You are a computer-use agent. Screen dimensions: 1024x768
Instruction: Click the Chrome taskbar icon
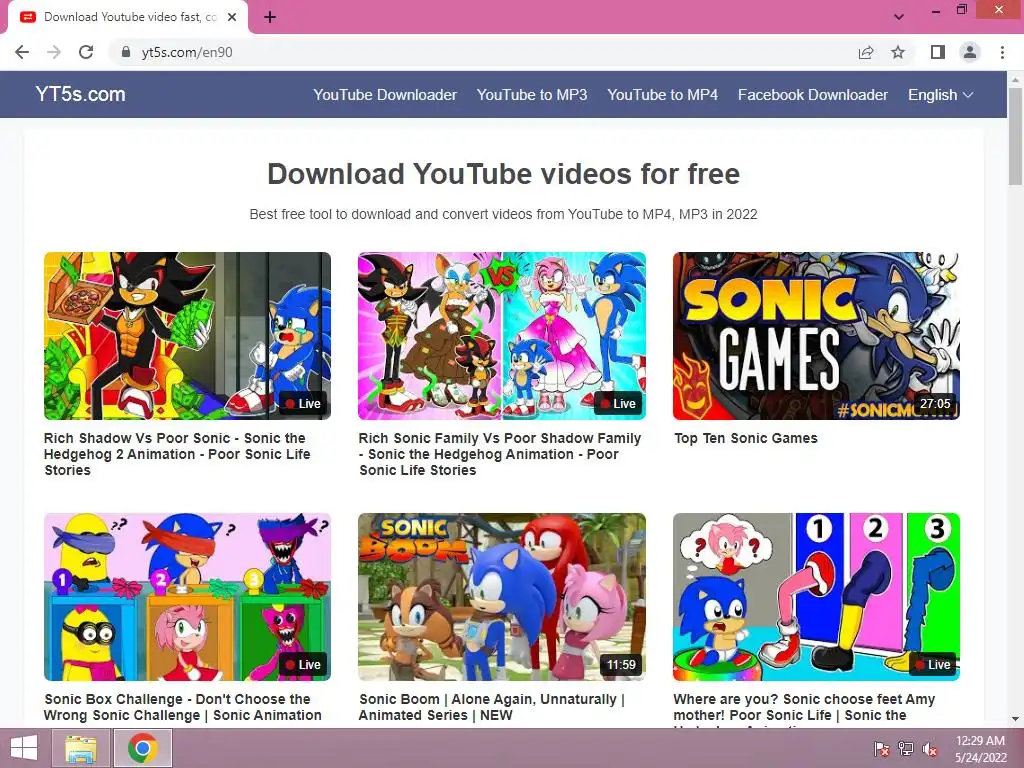143,748
